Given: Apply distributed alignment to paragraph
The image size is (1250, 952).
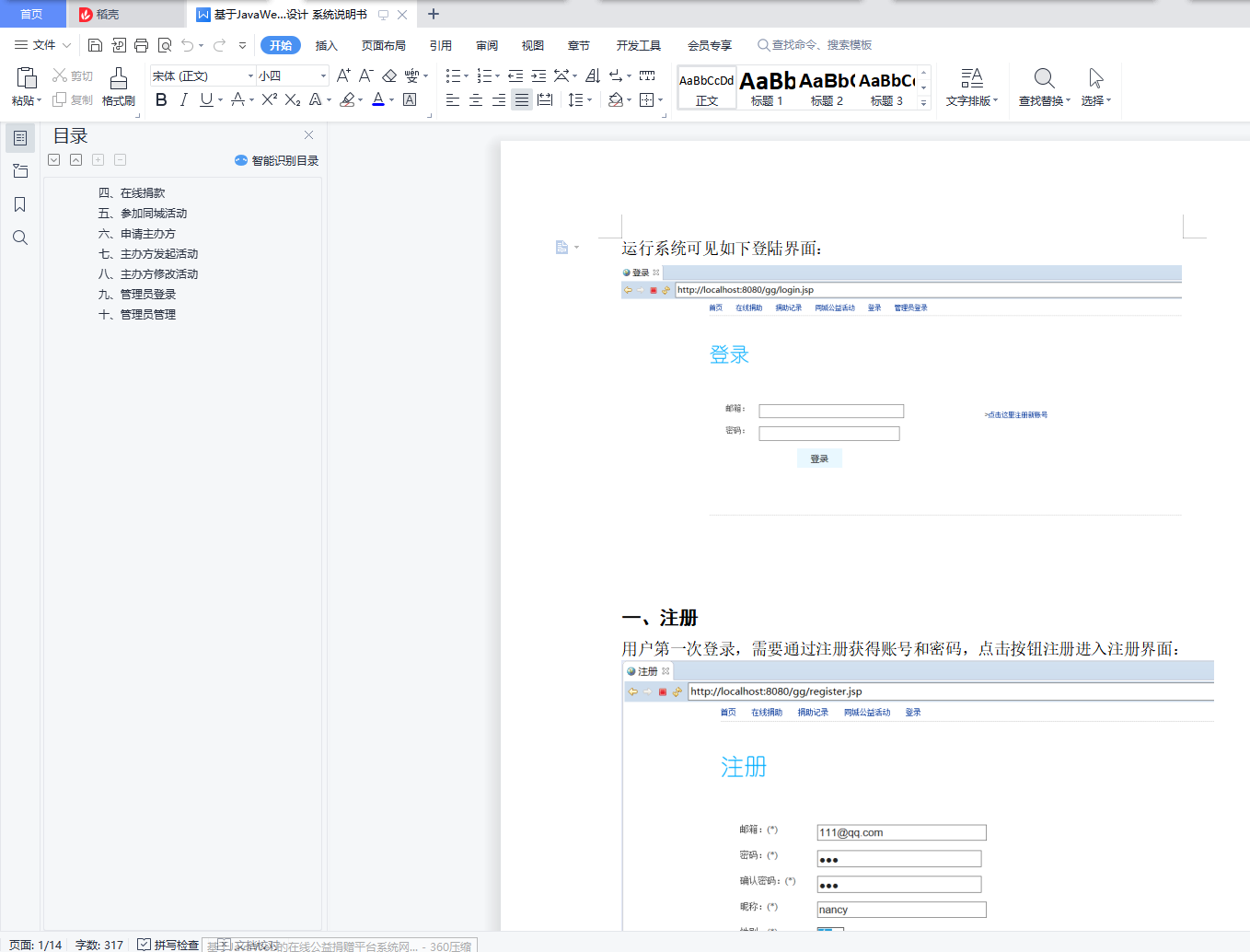Looking at the screenshot, I should (x=545, y=99).
